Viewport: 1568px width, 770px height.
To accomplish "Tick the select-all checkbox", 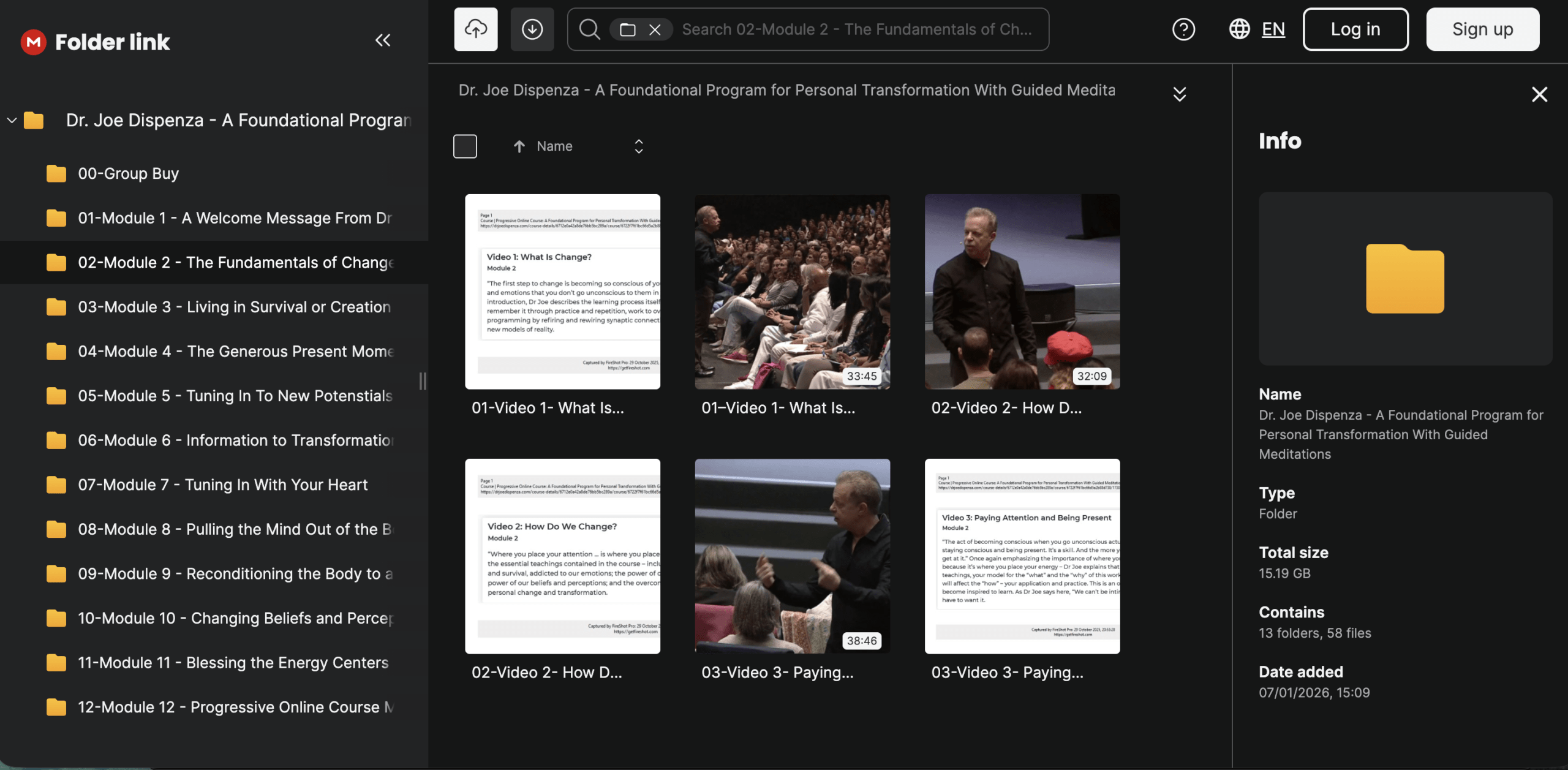I will (x=465, y=146).
